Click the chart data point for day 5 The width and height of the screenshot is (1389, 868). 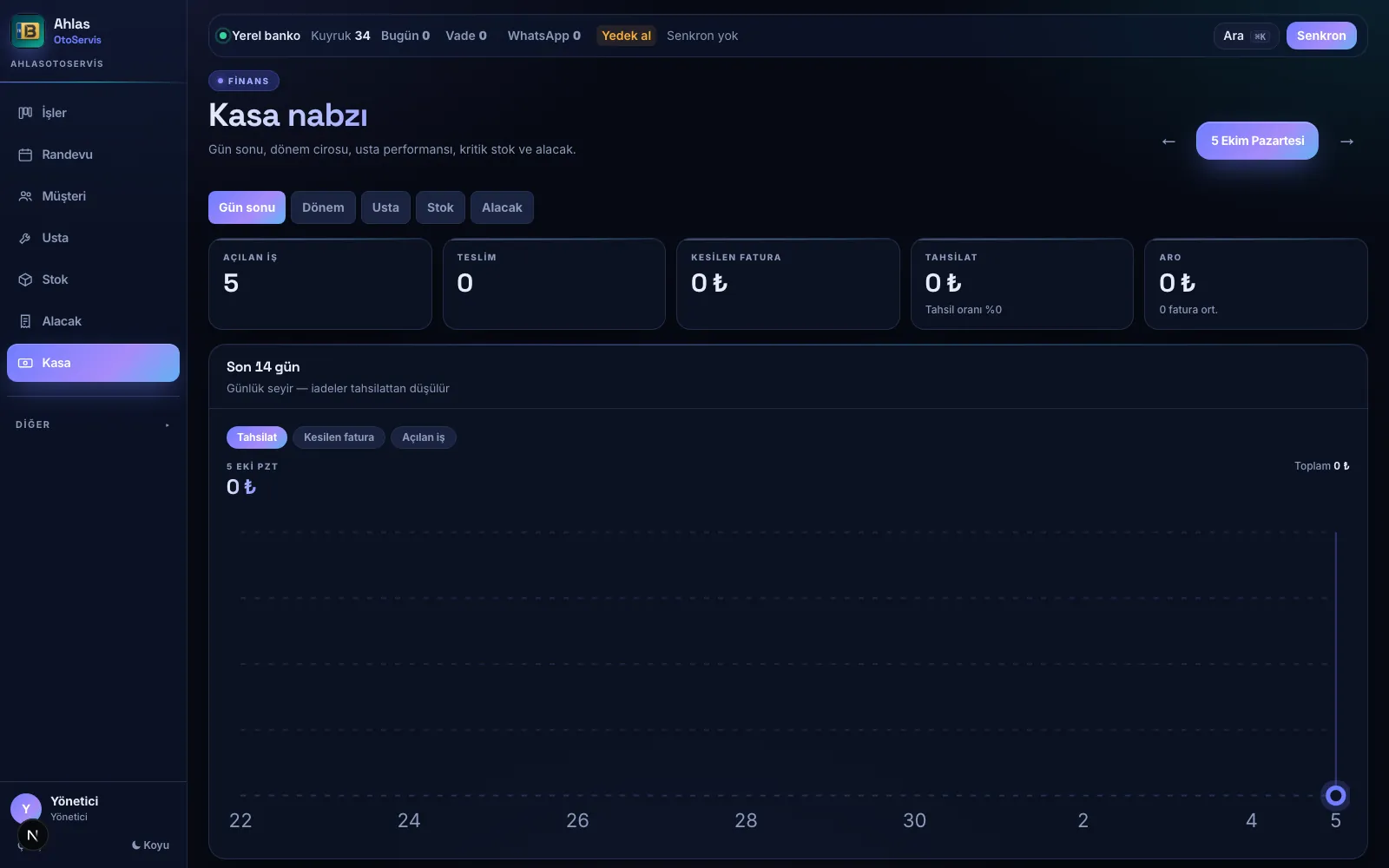[x=1336, y=795]
